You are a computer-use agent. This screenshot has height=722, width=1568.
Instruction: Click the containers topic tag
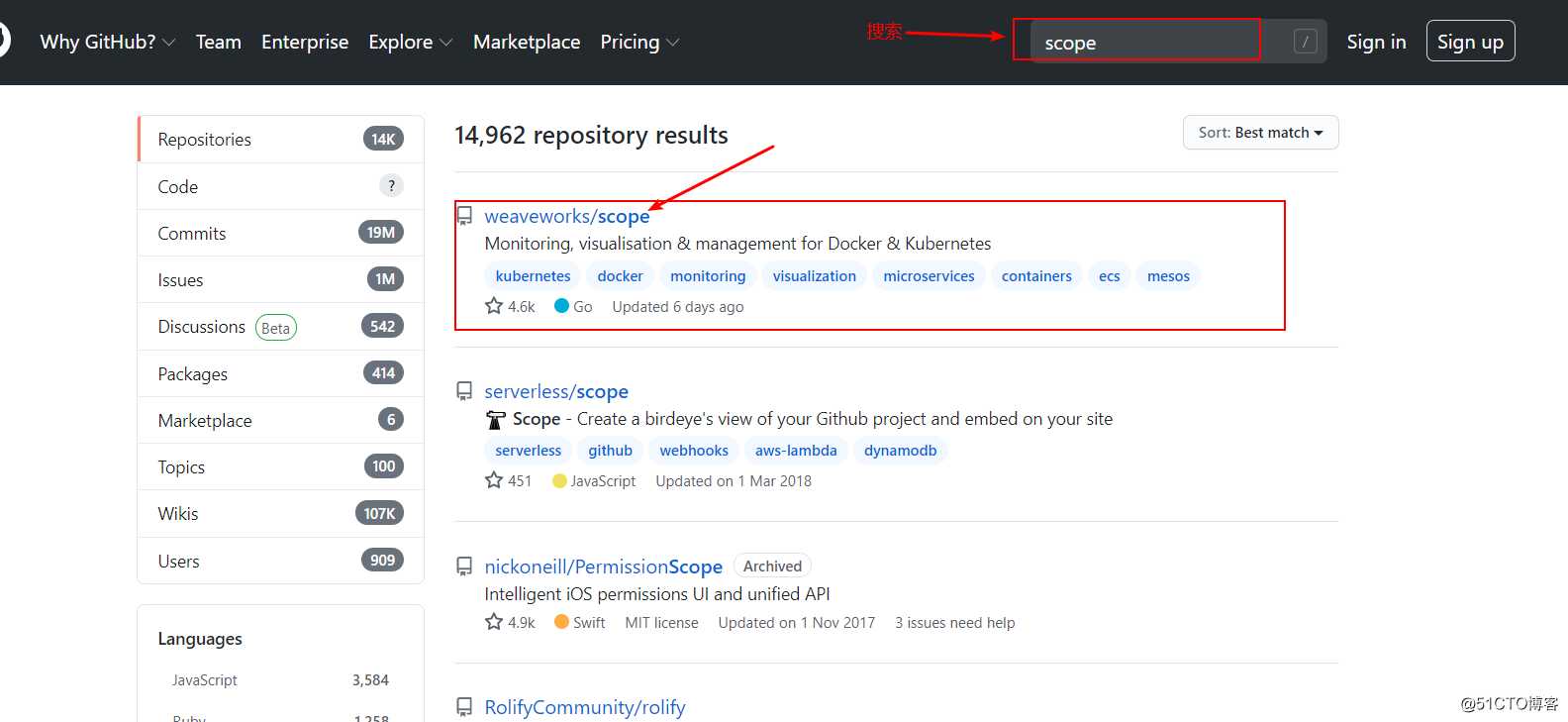[1036, 275]
